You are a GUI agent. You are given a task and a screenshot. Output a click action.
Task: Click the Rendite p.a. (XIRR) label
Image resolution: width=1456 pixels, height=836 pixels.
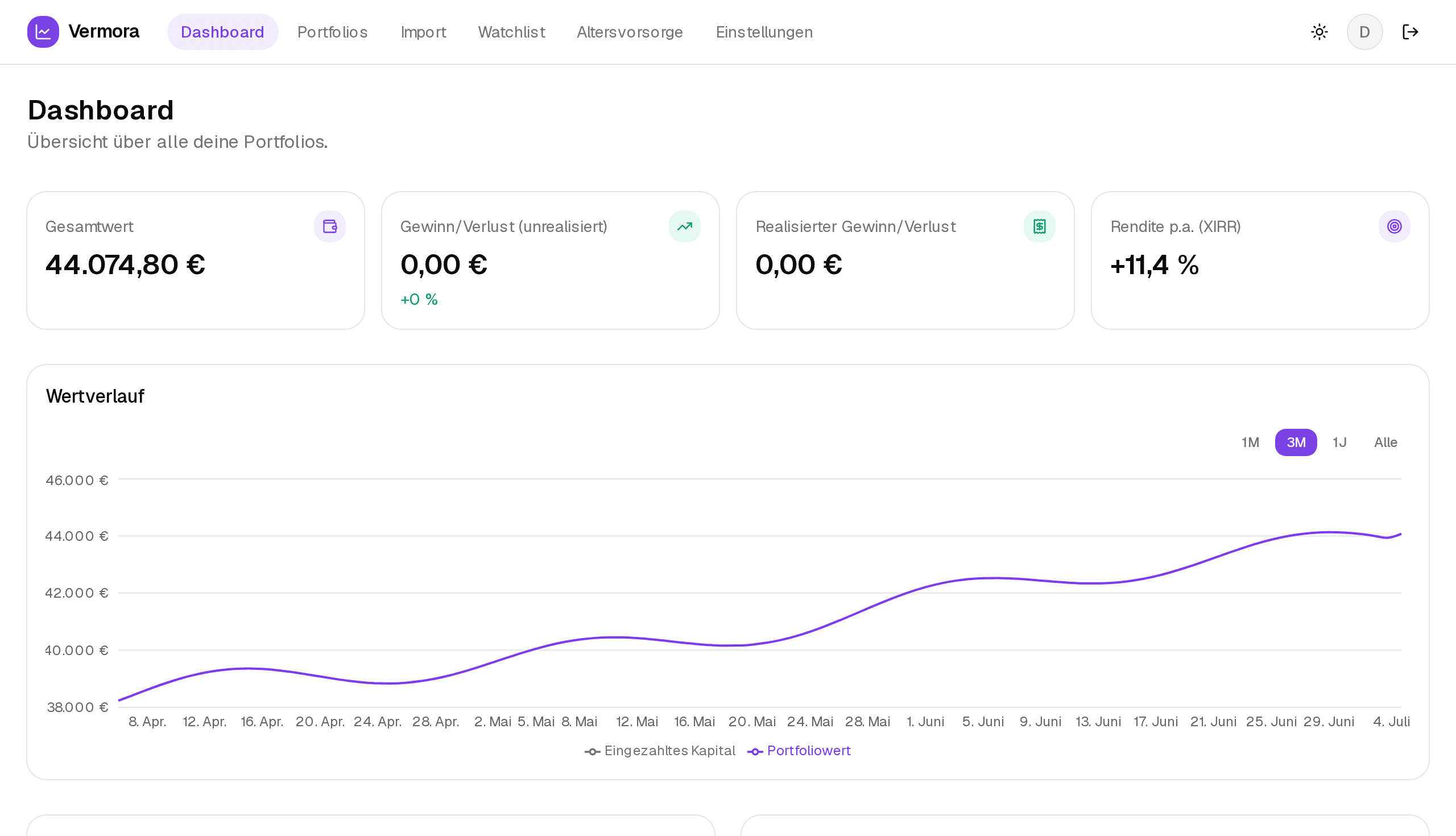1176,227
